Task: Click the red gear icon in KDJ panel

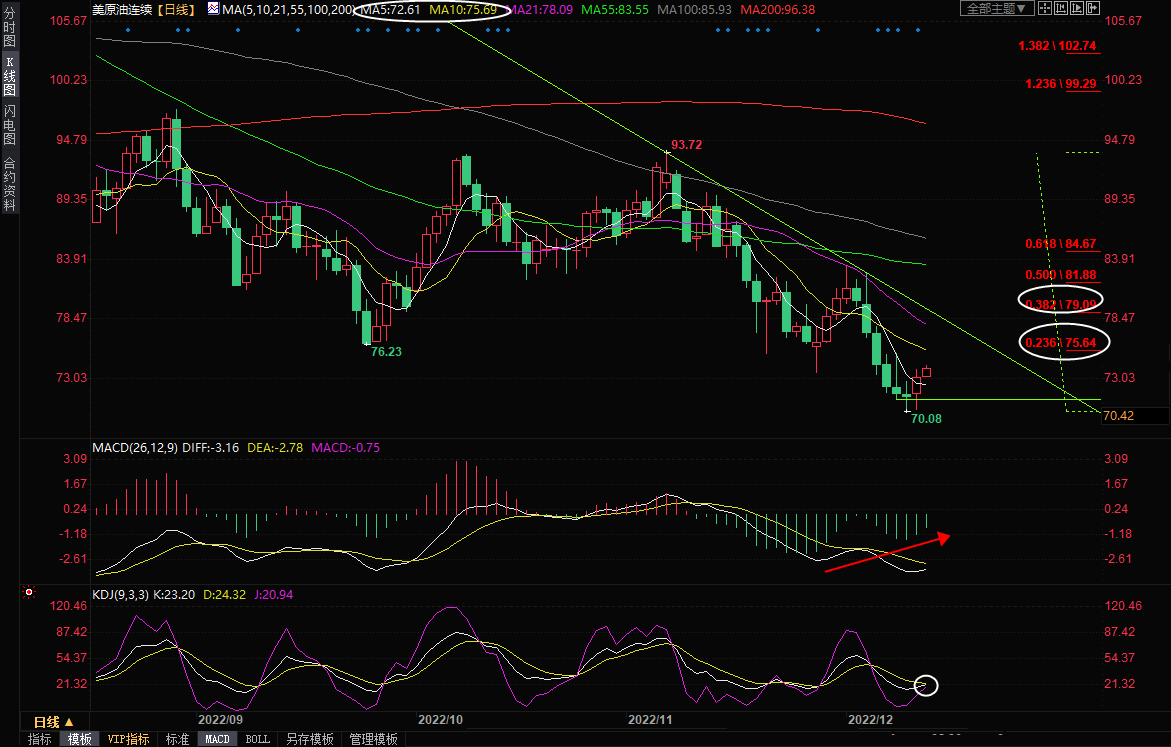Action: coord(29,593)
